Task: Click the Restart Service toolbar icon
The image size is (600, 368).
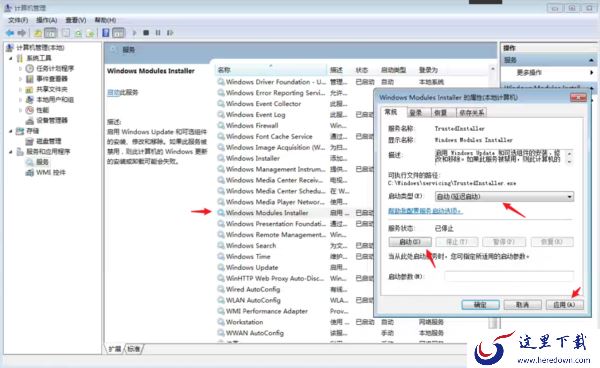Action: [170, 33]
